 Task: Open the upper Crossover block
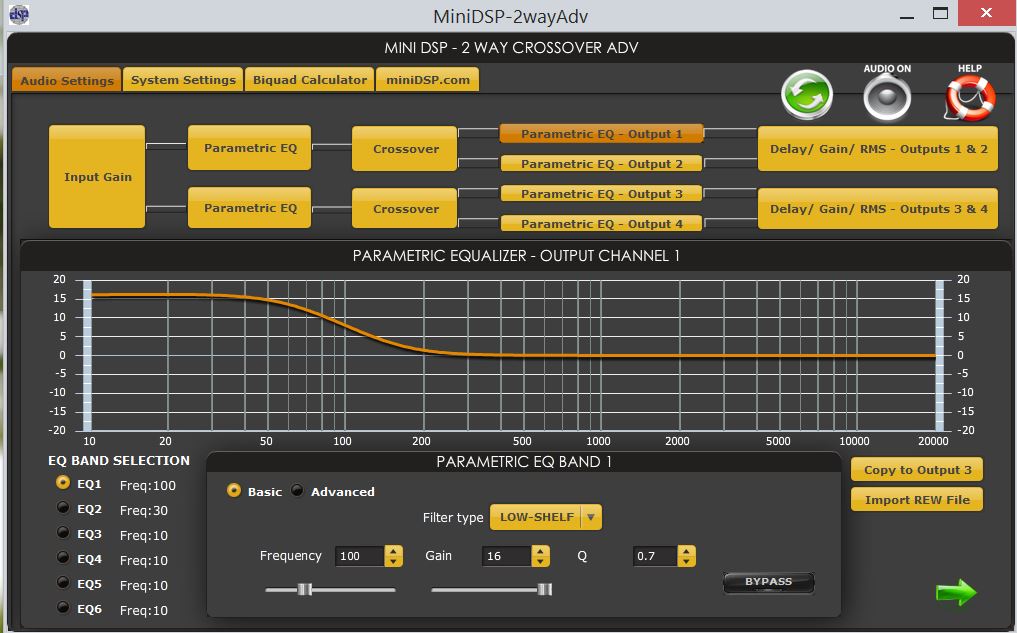[405, 149]
